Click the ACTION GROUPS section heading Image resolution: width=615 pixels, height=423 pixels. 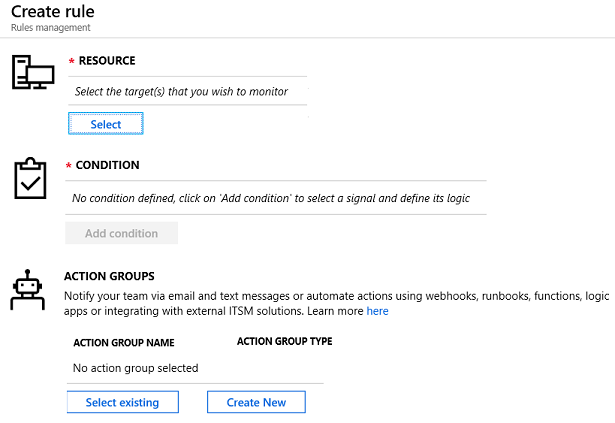(x=109, y=276)
